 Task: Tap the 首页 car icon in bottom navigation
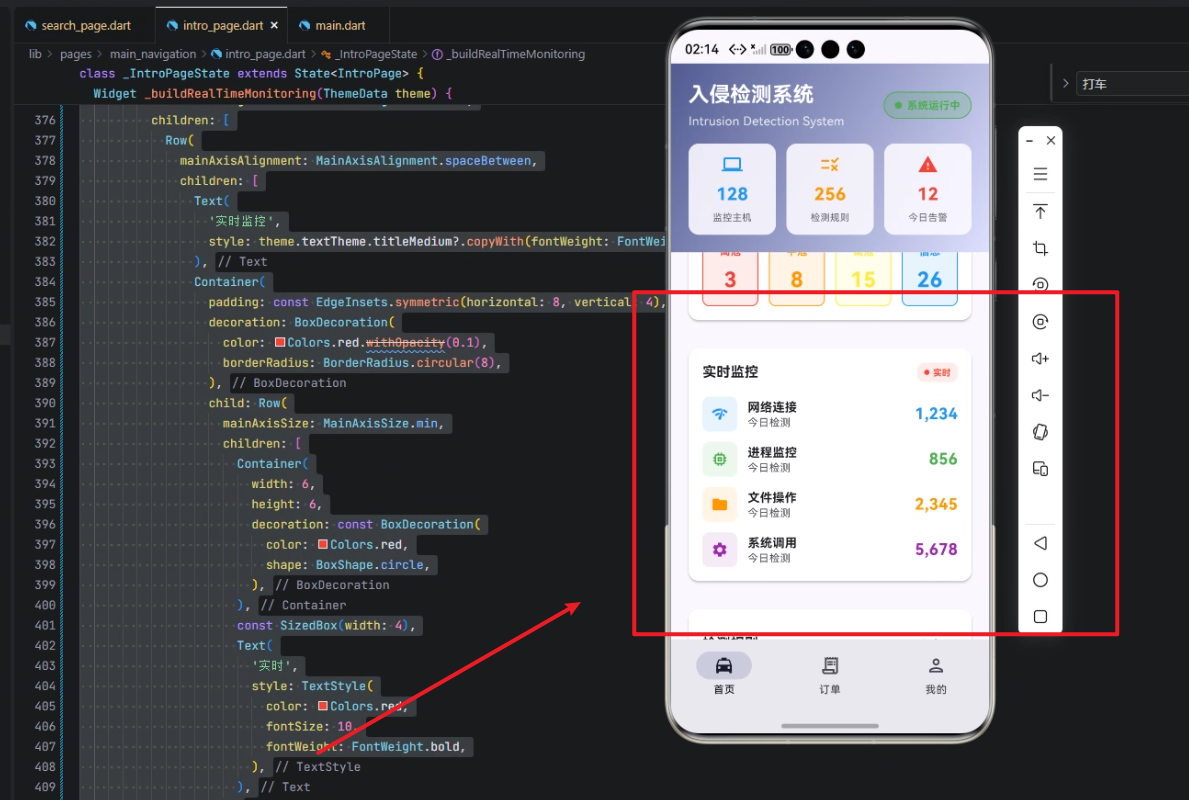coord(724,667)
